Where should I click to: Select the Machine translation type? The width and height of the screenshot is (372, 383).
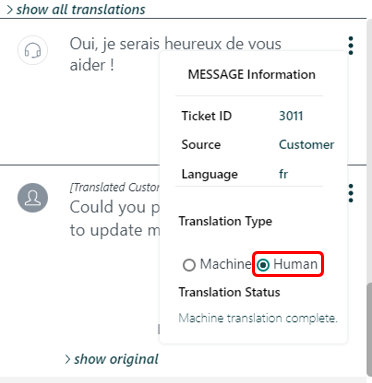(x=217, y=265)
